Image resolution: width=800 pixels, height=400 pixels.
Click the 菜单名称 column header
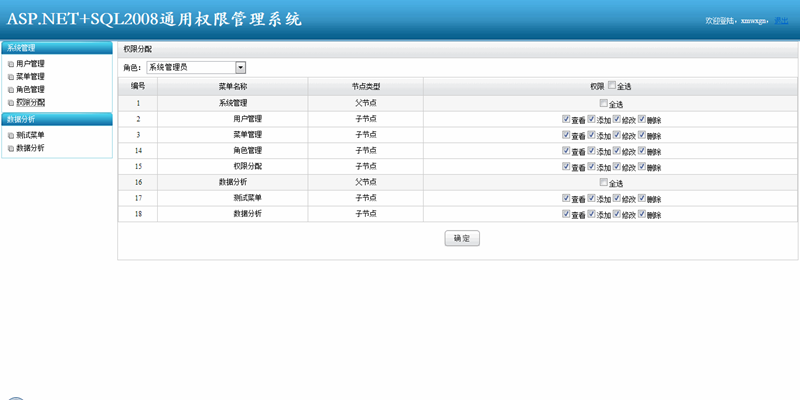point(233,86)
